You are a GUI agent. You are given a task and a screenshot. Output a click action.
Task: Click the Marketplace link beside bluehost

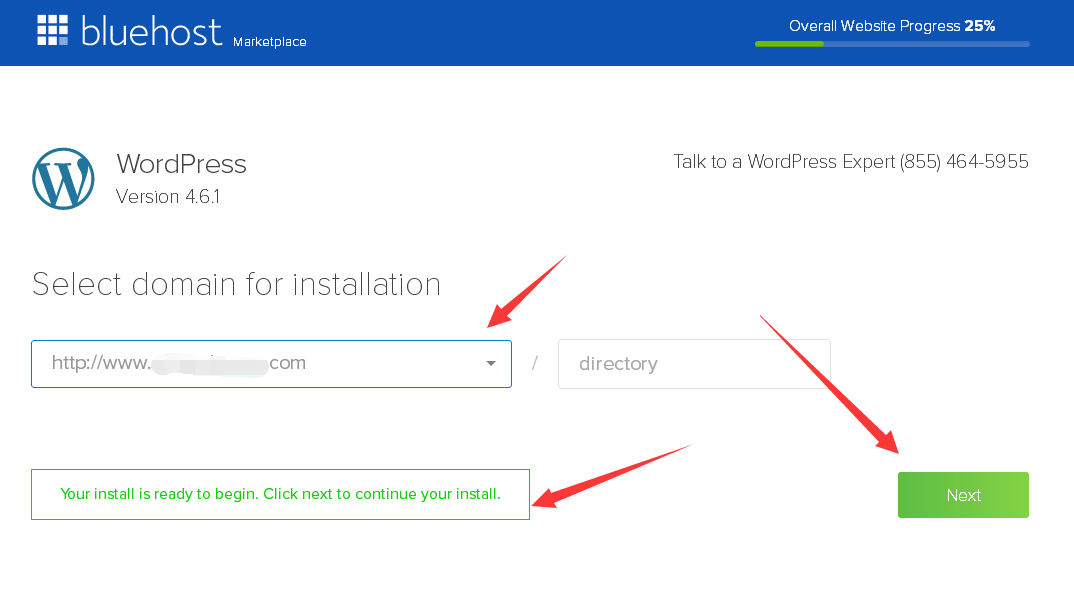(x=269, y=42)
